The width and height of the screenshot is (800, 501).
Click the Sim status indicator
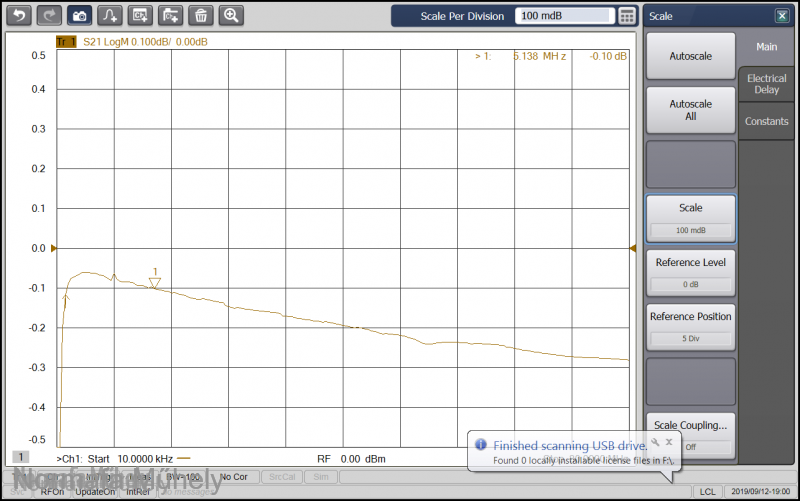[321, 477]
